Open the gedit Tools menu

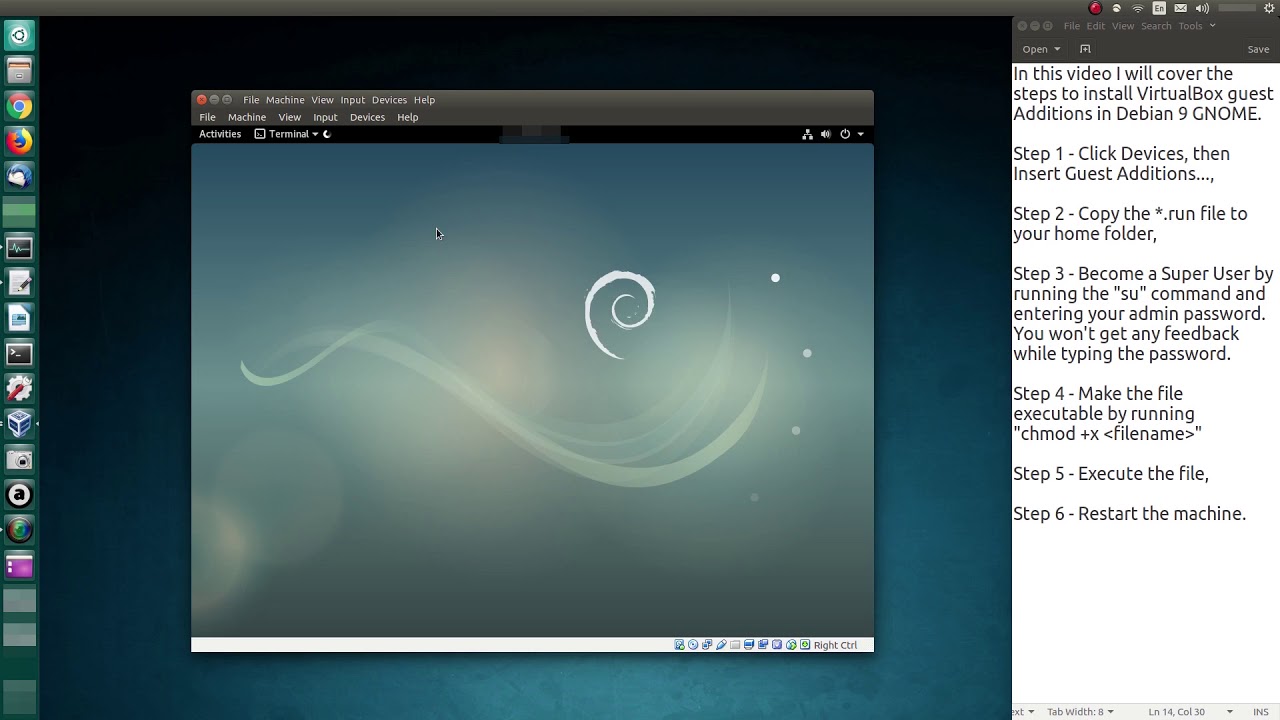click(1190, 26)
